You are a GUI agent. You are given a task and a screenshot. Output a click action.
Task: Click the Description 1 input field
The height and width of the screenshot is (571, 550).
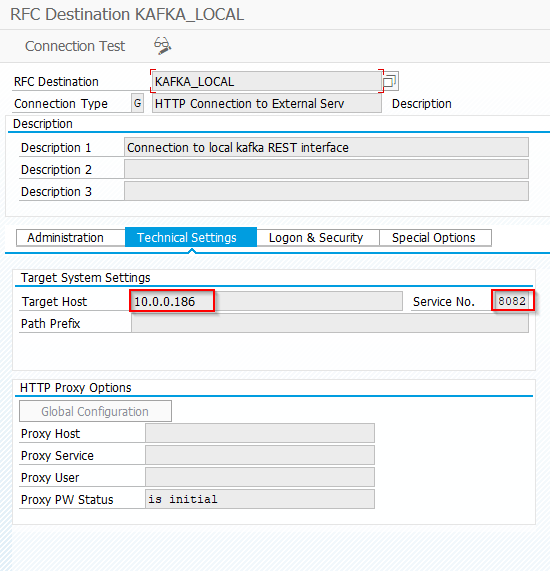(x=326, y=147)
